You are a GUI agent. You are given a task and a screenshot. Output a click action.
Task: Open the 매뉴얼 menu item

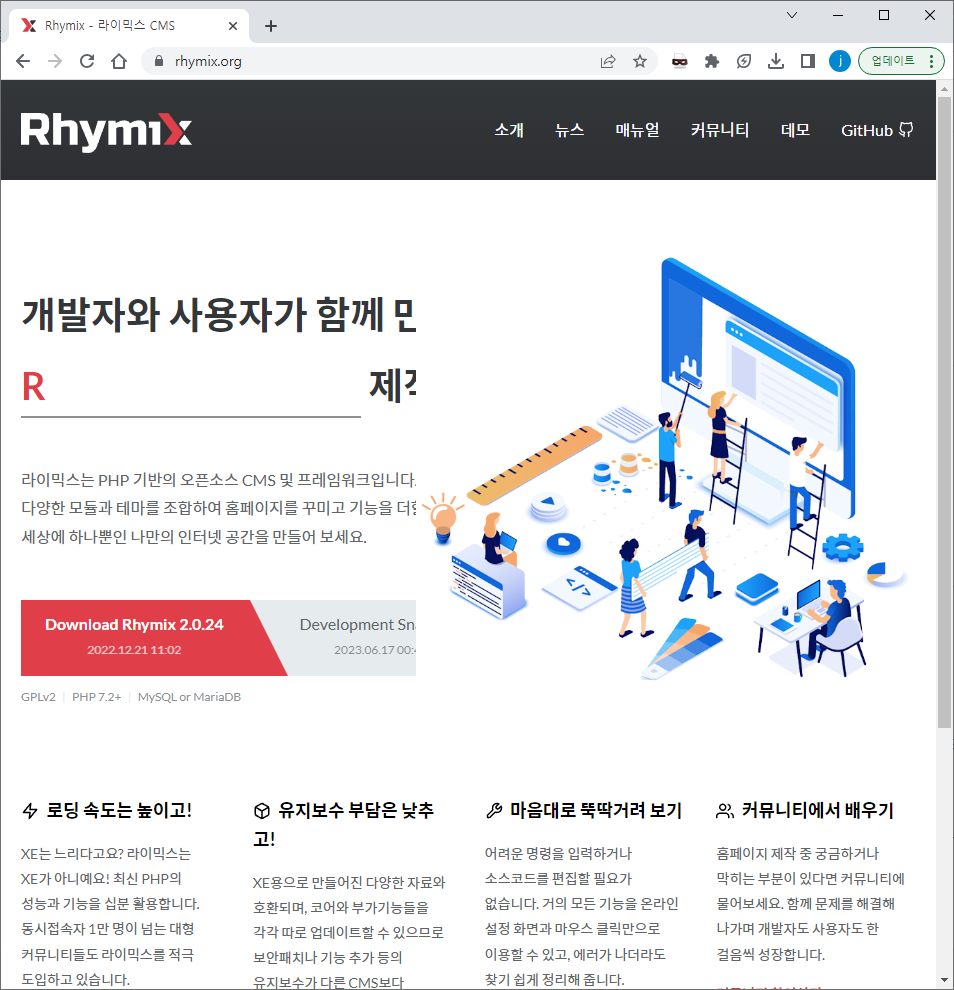[638, 130]
